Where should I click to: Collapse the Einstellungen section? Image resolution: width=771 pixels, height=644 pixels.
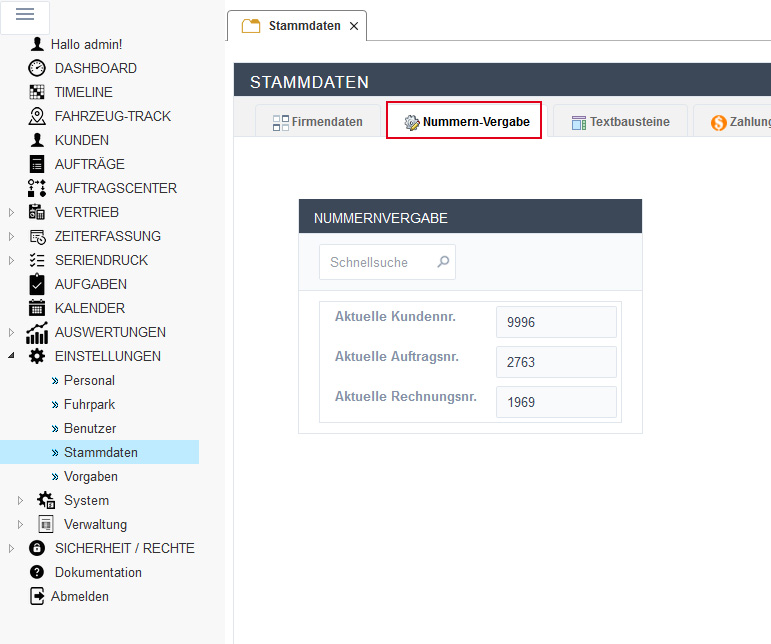click(11, 356)
